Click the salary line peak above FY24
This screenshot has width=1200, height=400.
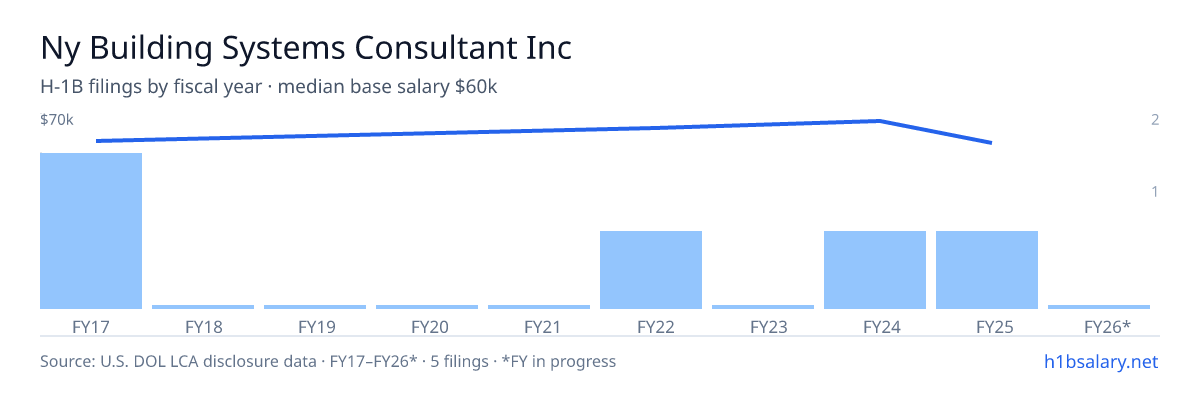click(x=878, y=121)
